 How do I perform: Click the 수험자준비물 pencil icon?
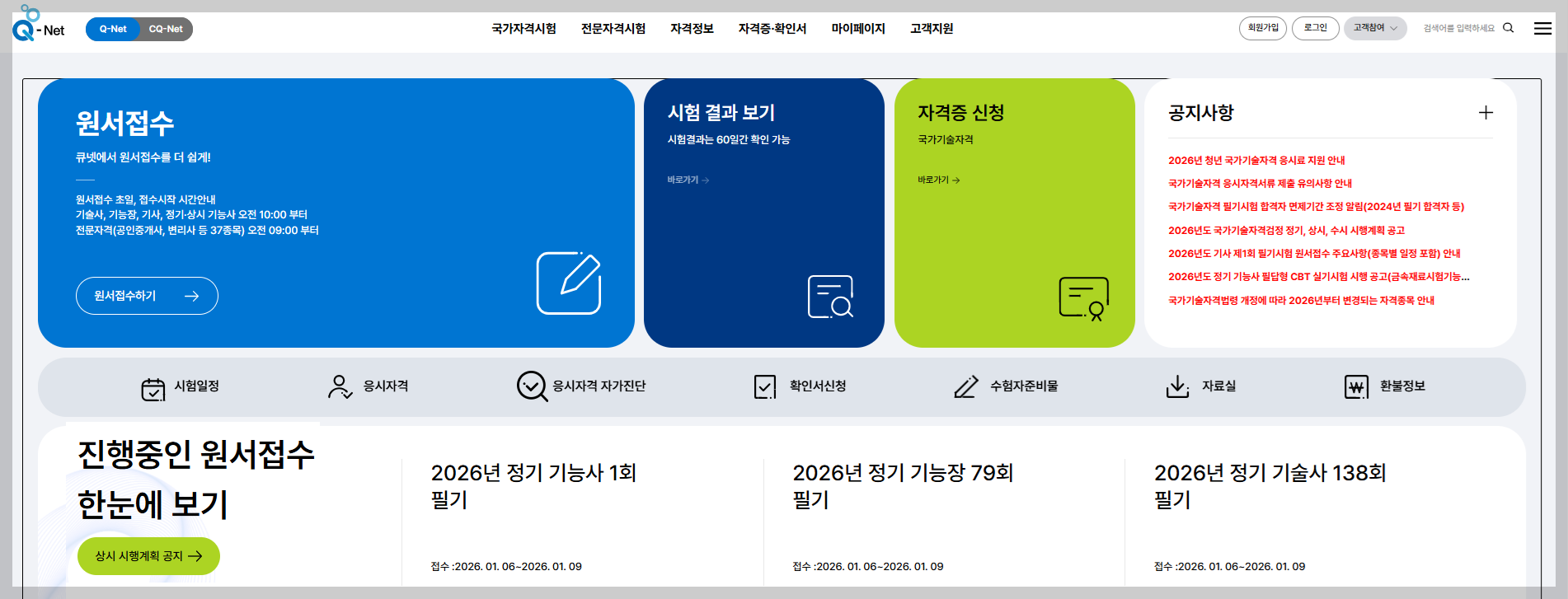pos(966,386)
